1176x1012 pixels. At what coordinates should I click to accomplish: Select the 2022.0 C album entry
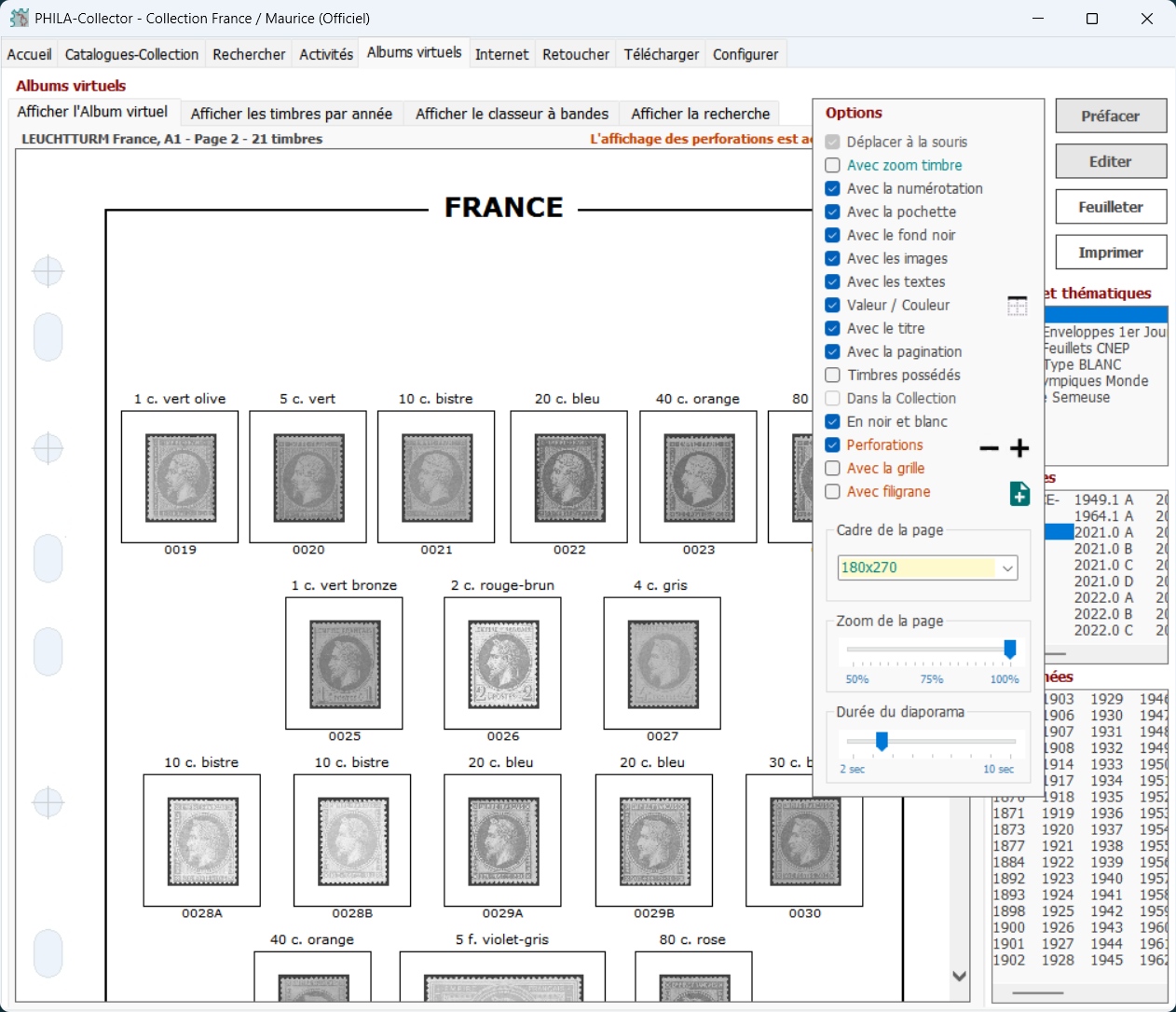pos(1103,630)
